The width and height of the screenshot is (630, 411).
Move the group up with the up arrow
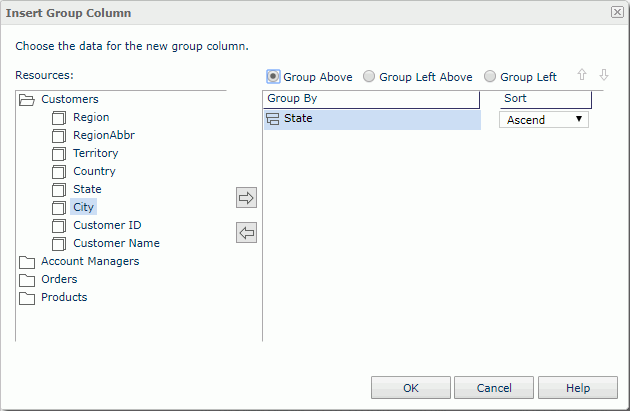(x=582, y=75)
